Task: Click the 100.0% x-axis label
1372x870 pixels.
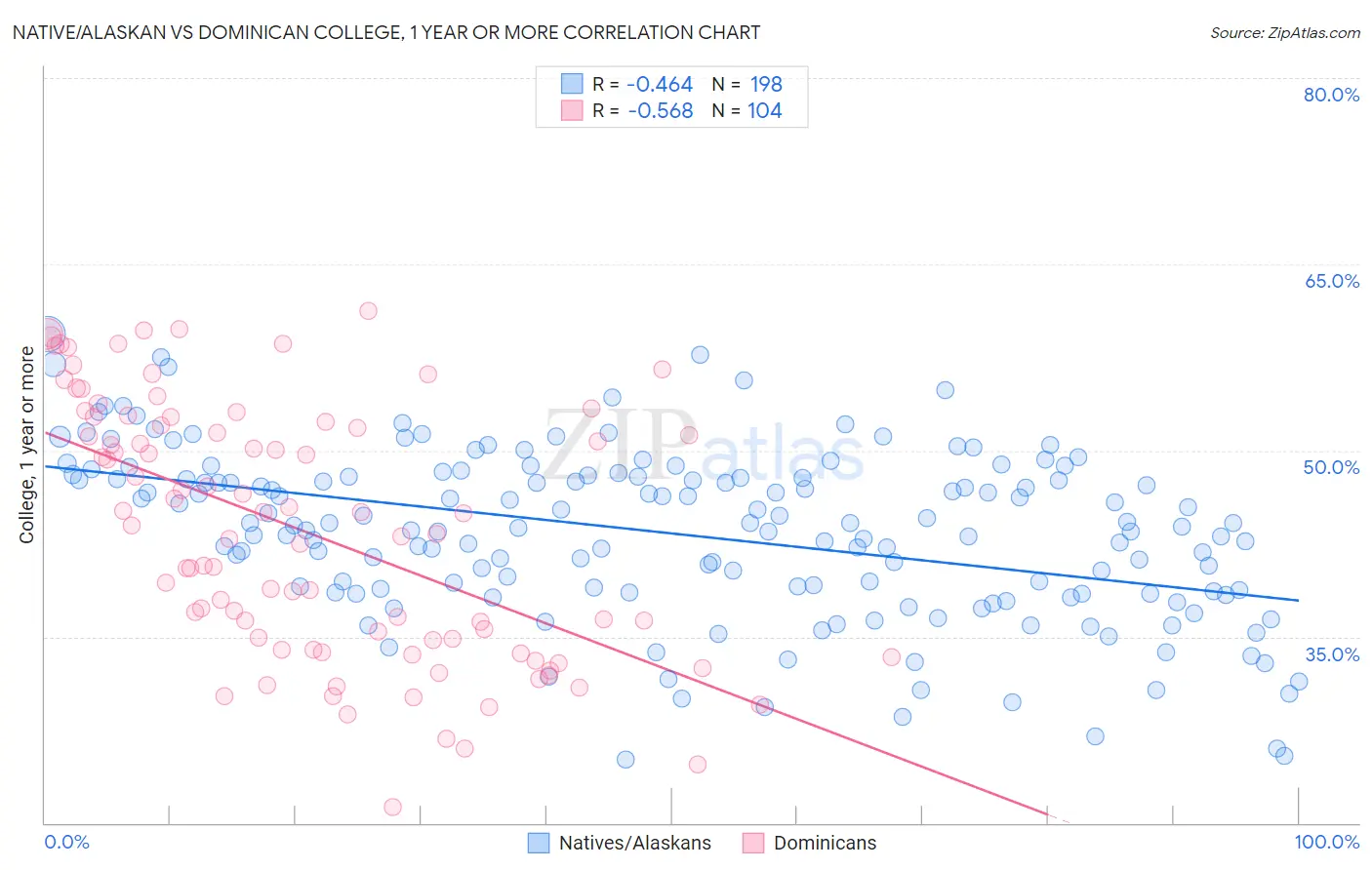Action: pyautogui.click(x=1327, y=842)
